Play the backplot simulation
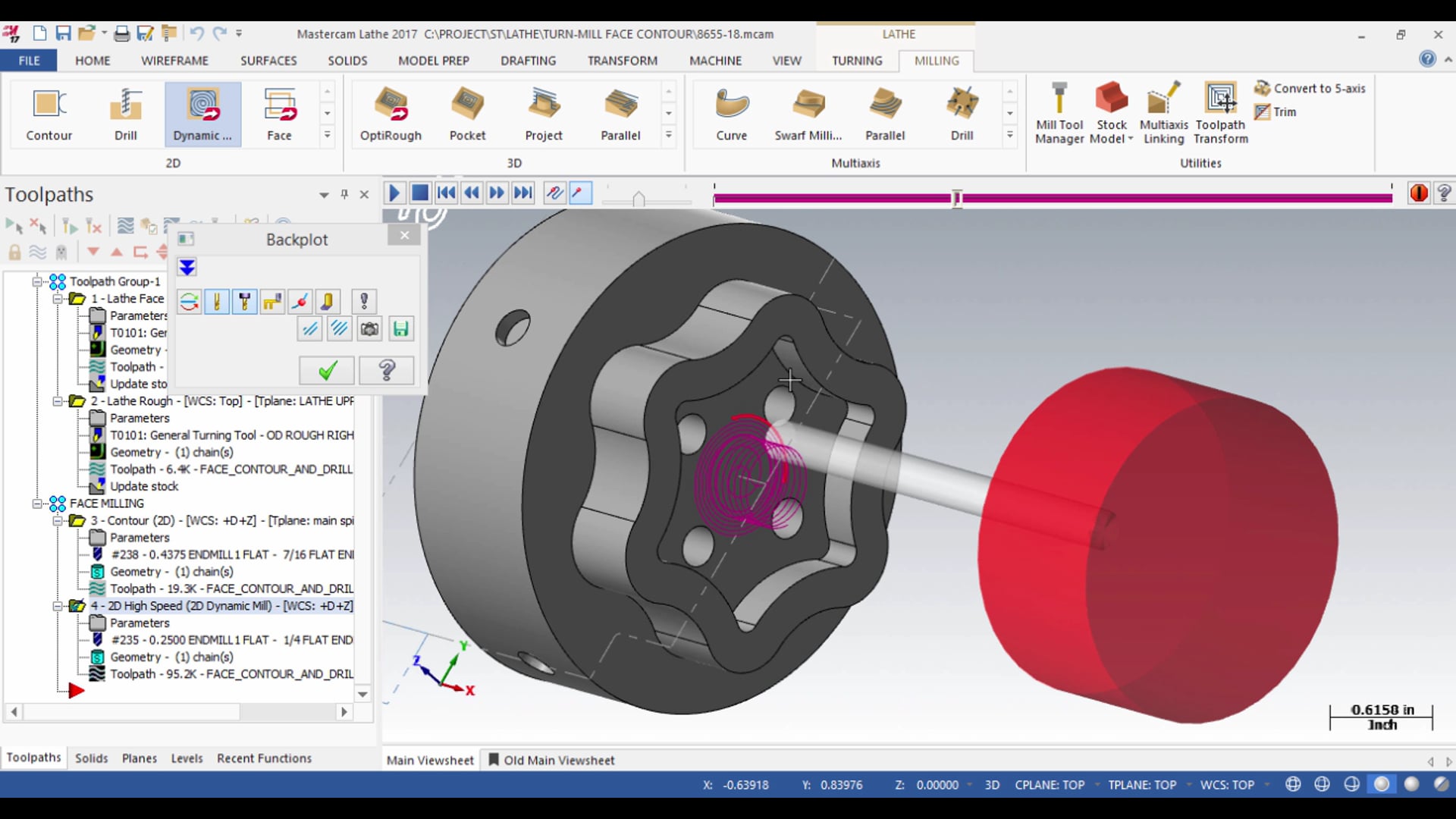Viewport: 1456px width, 819px height. click(x=394, y=193)
